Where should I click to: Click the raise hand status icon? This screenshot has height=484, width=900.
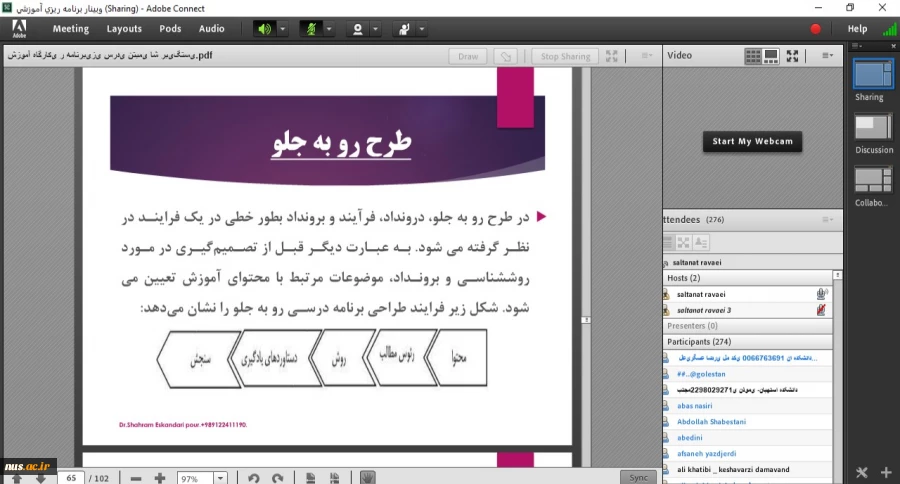[404, 29]
